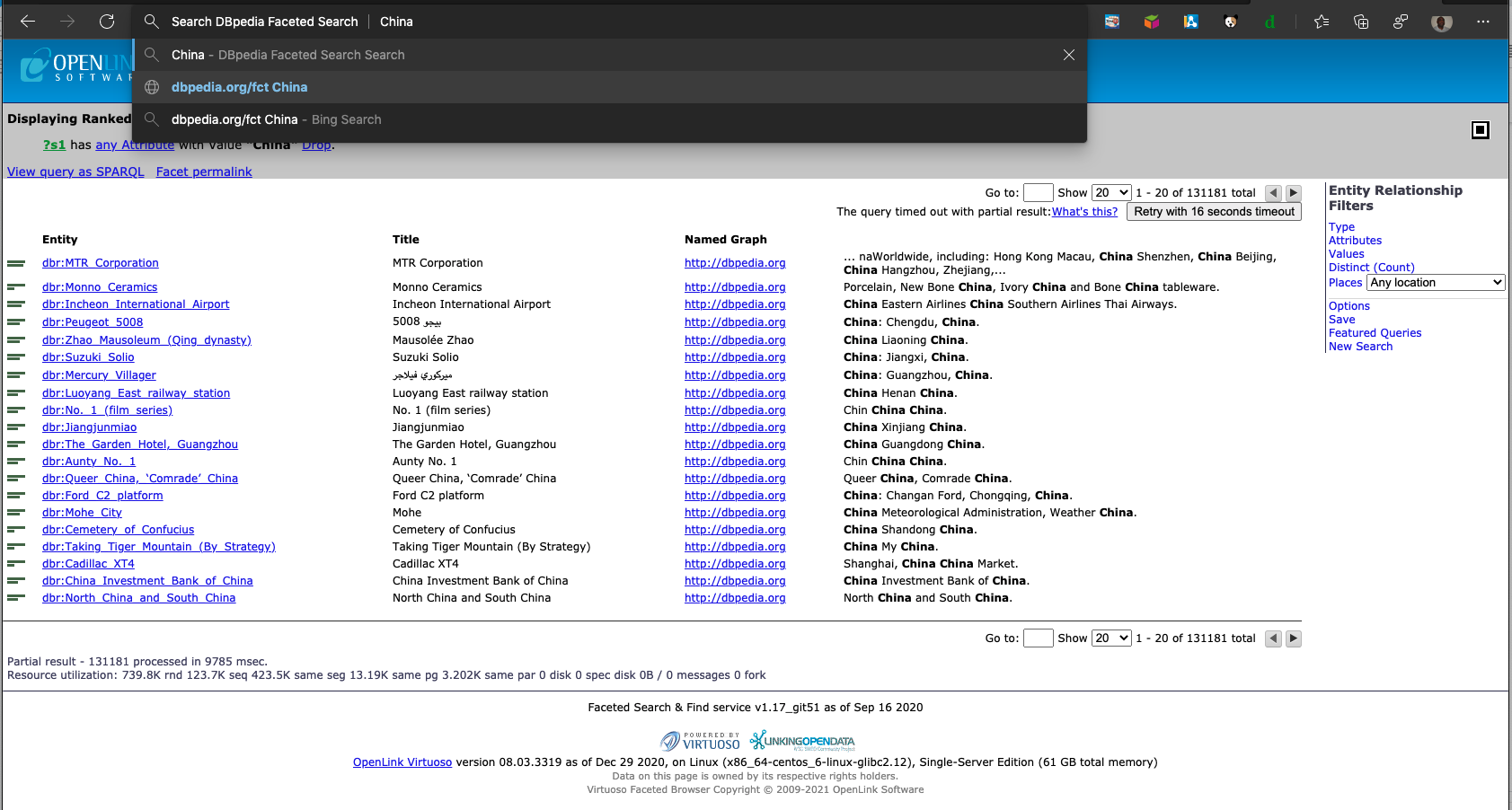The height and width of the screenshot is (810, 1512).
Task: Click View query as SPARQL
Action: point(75,172)
